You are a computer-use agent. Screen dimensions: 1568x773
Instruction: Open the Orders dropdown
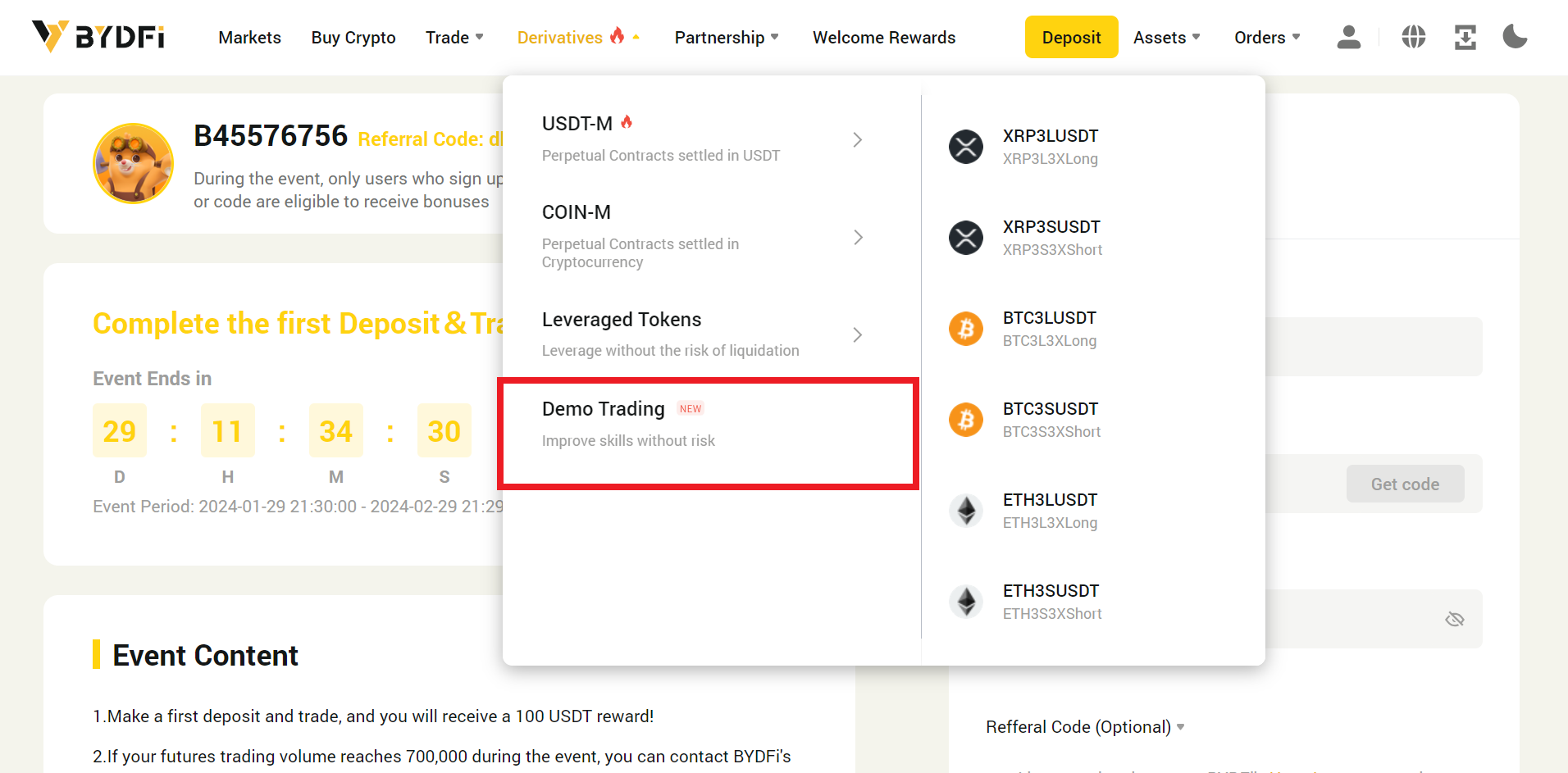point(1267,38)
